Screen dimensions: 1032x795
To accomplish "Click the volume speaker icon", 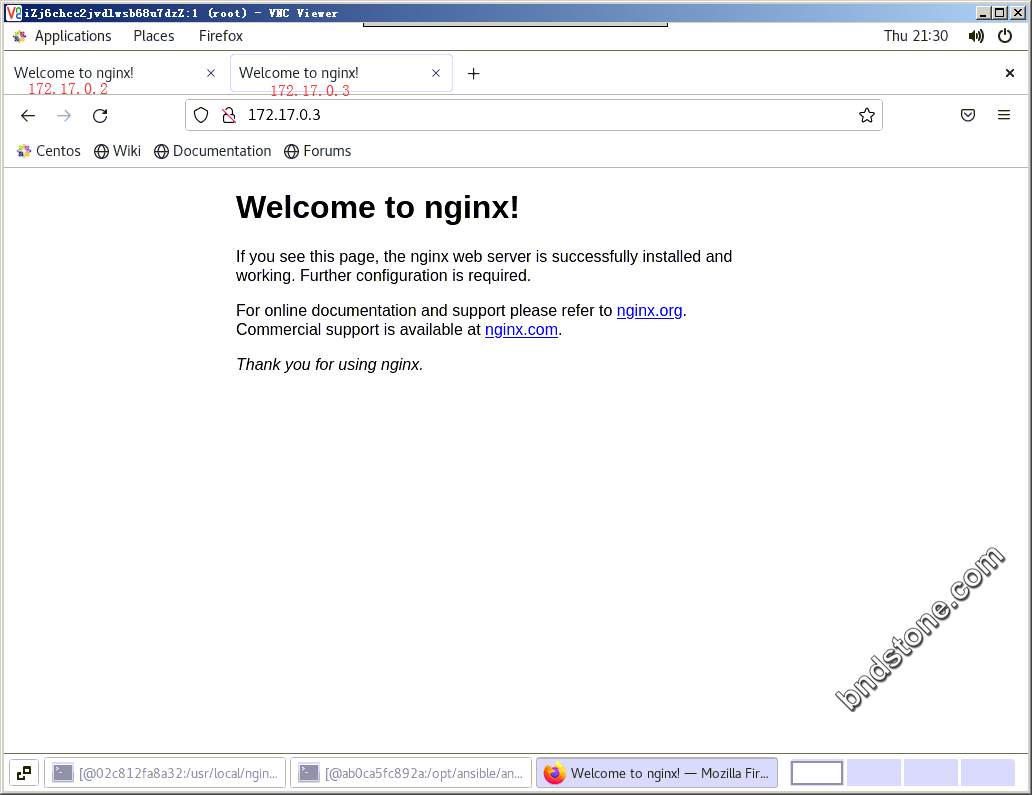I will tap(976, 36).
